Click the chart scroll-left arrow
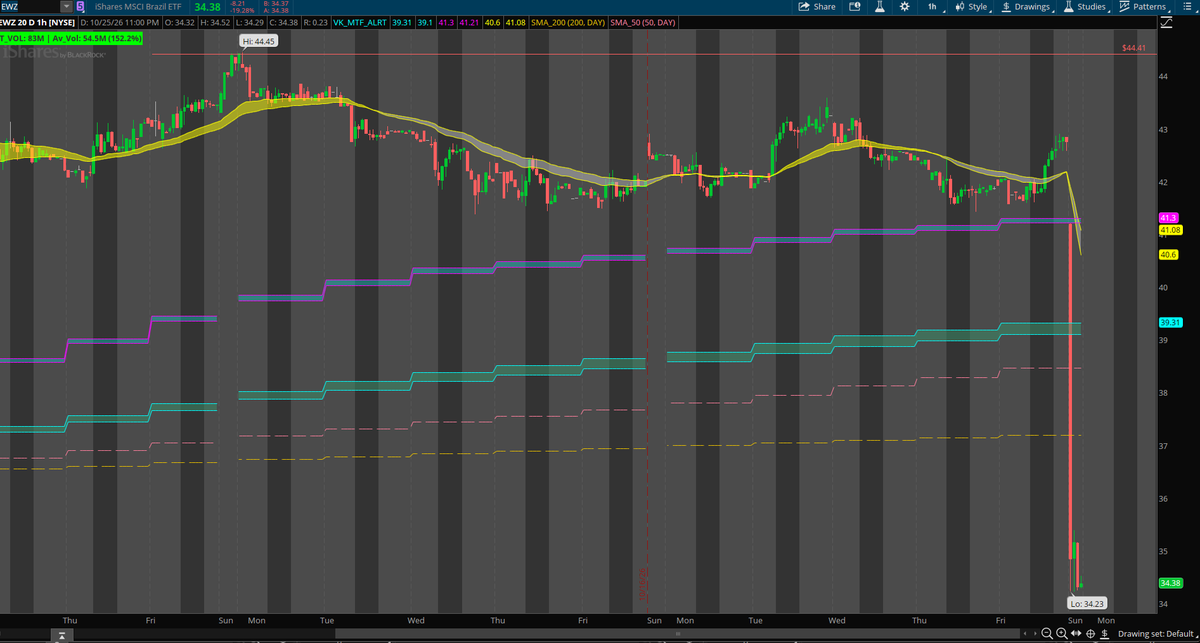1200x643 pixels. pyautogui.click(x=1025, y=633)
